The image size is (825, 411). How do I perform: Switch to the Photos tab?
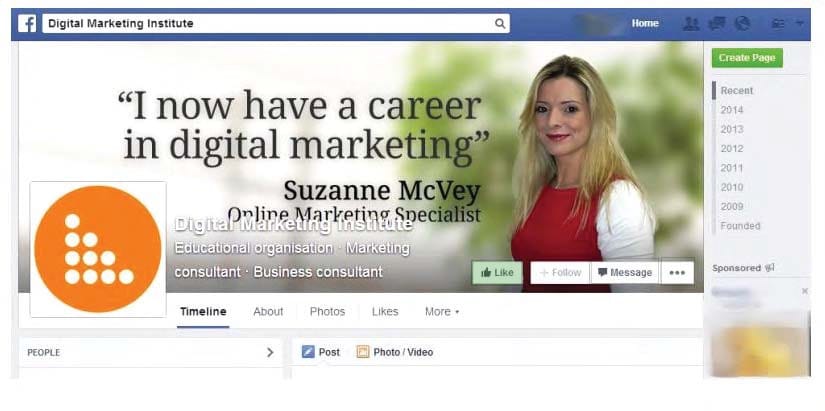pyautogui.click(x=327, y=312)
